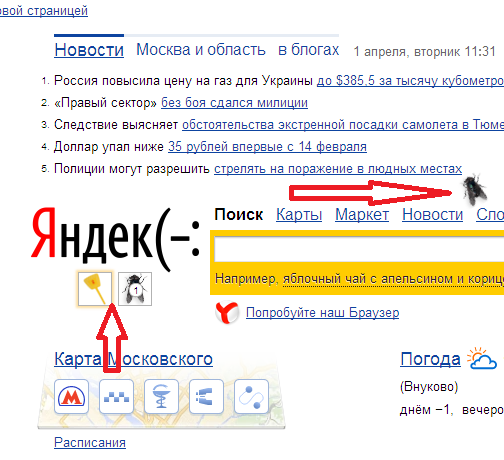Screen dimensions: 504x460
Task: Open Карта Московского heading link
Action: (x=133, y=359)
